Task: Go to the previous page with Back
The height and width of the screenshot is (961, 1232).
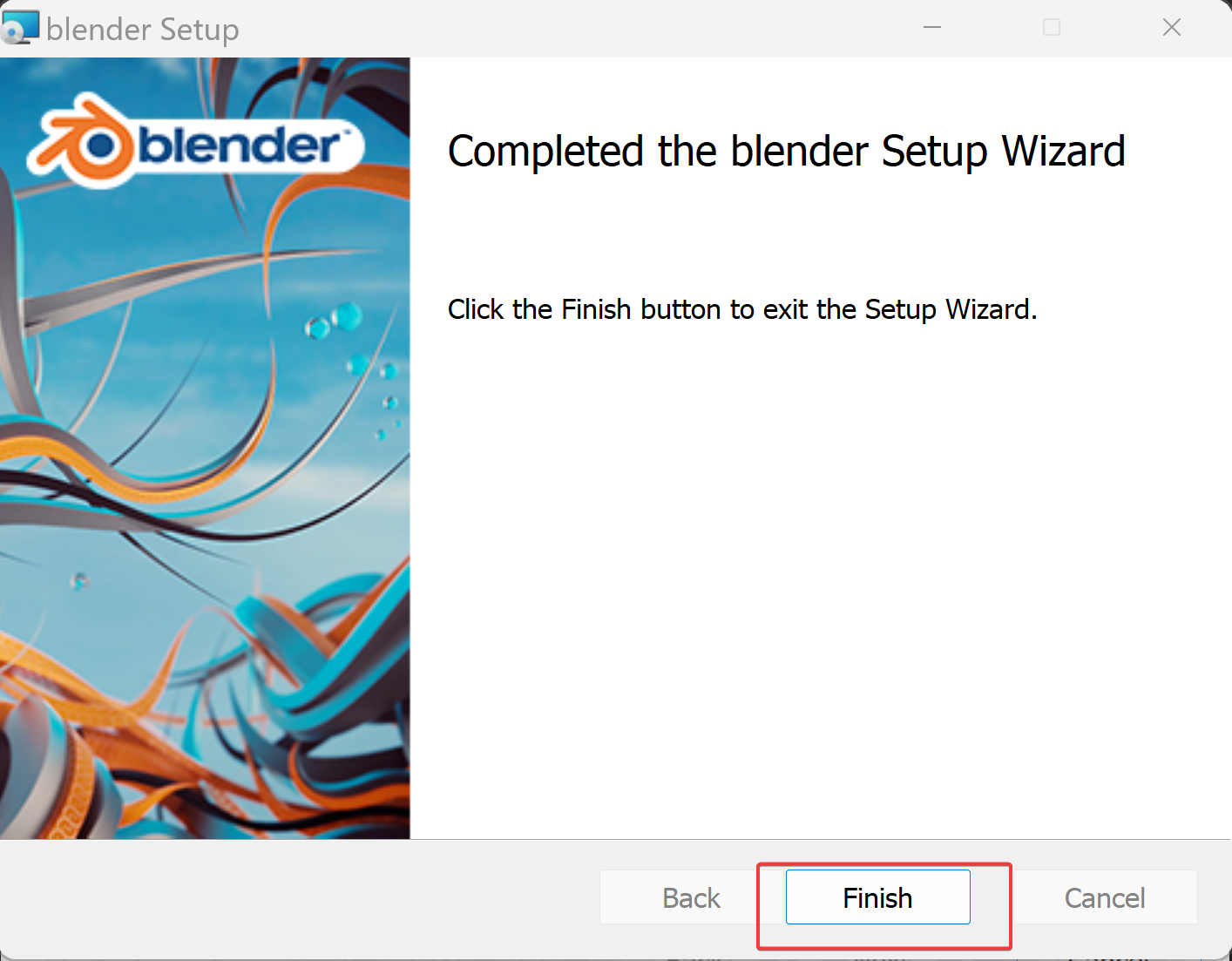Action: coord(691,897)
